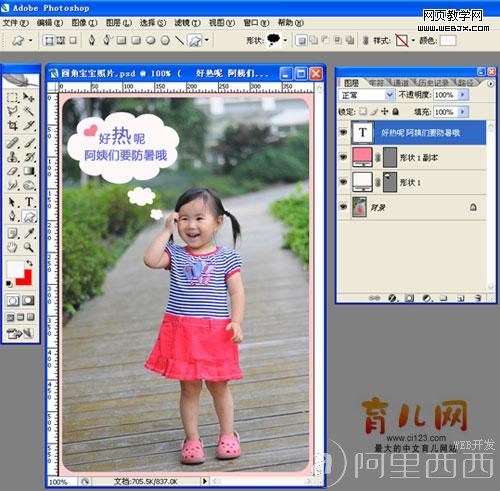Image resolution: width=500 pixels, height=491 pixels.
Task: Click 颜色 swatch in options bar
Action: pos(448,41)
